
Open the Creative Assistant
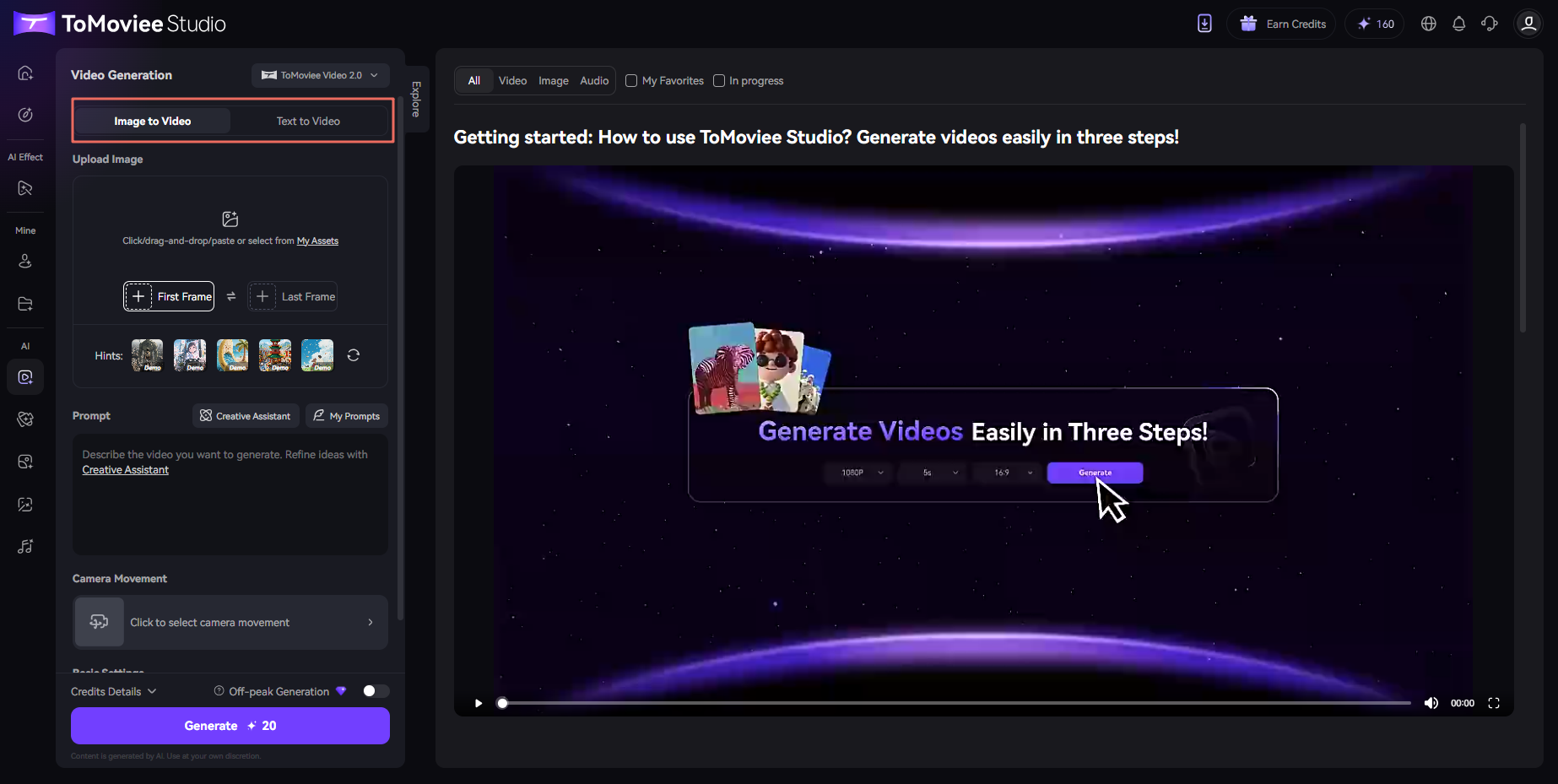(245, 415)
